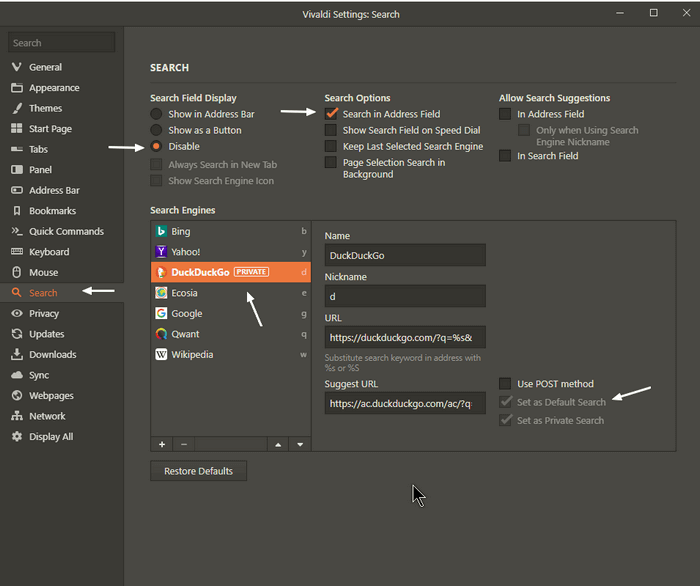Click the Search magnifier icon in sidebar
This screenshot has height=586, width=700.
[x=17, y=293]
